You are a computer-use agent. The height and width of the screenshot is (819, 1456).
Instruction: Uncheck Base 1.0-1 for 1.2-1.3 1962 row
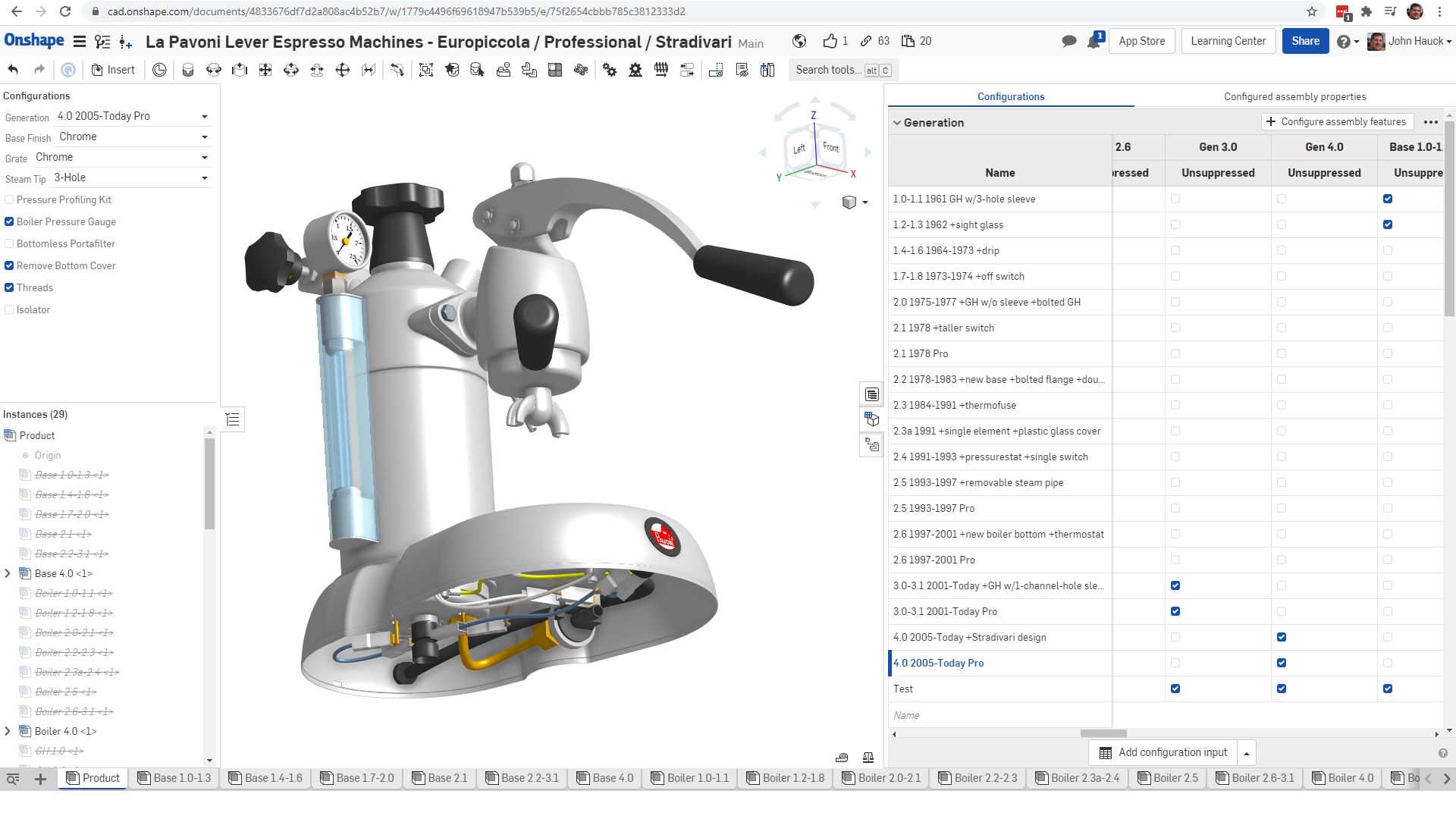coord(1388,224)
